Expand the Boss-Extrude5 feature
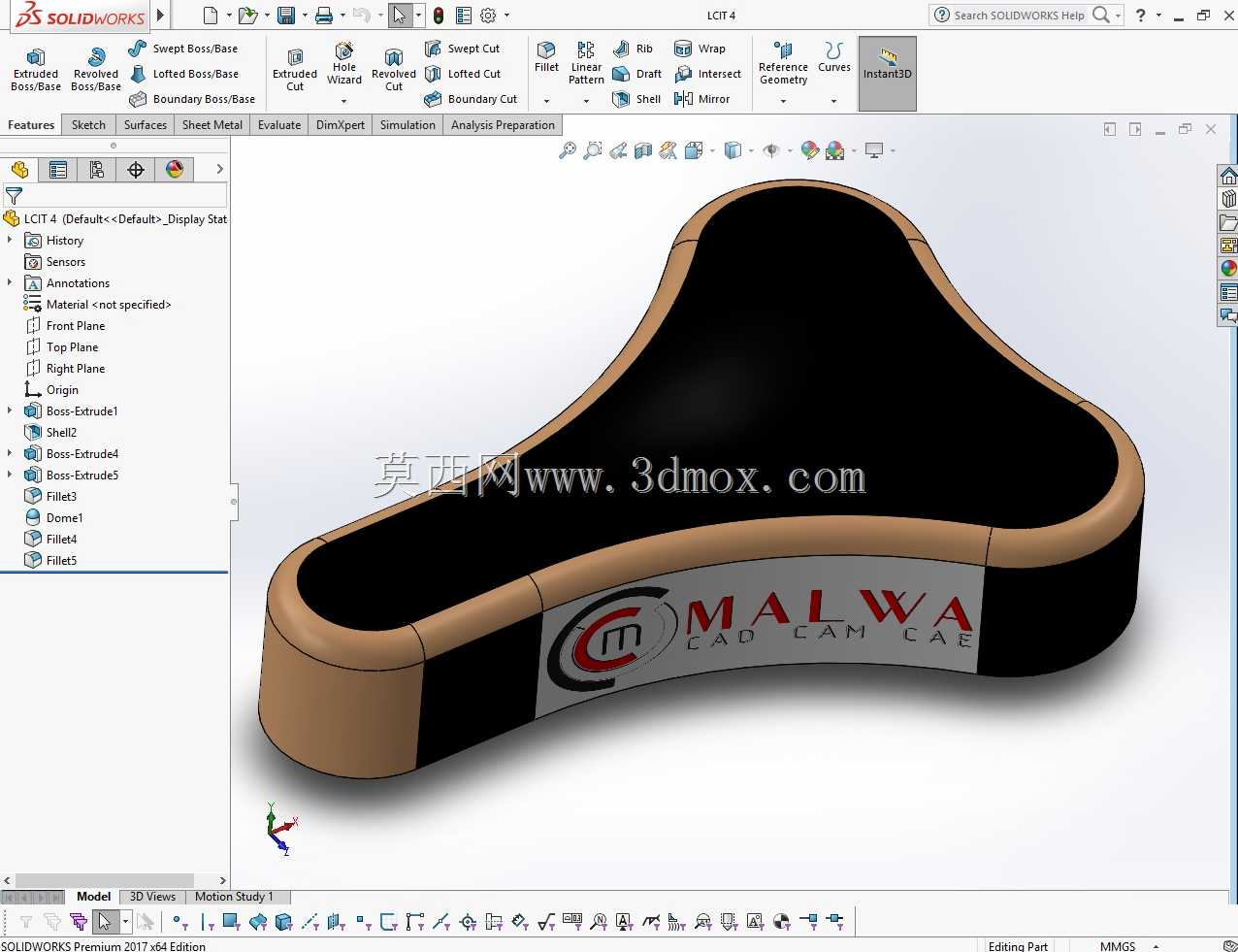This screenshot has height=952, width=1238. click(x=10, y=475)
